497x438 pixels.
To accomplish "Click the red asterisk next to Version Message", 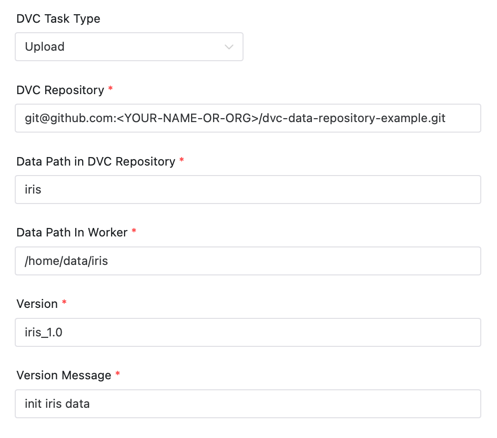I will 118,374.
